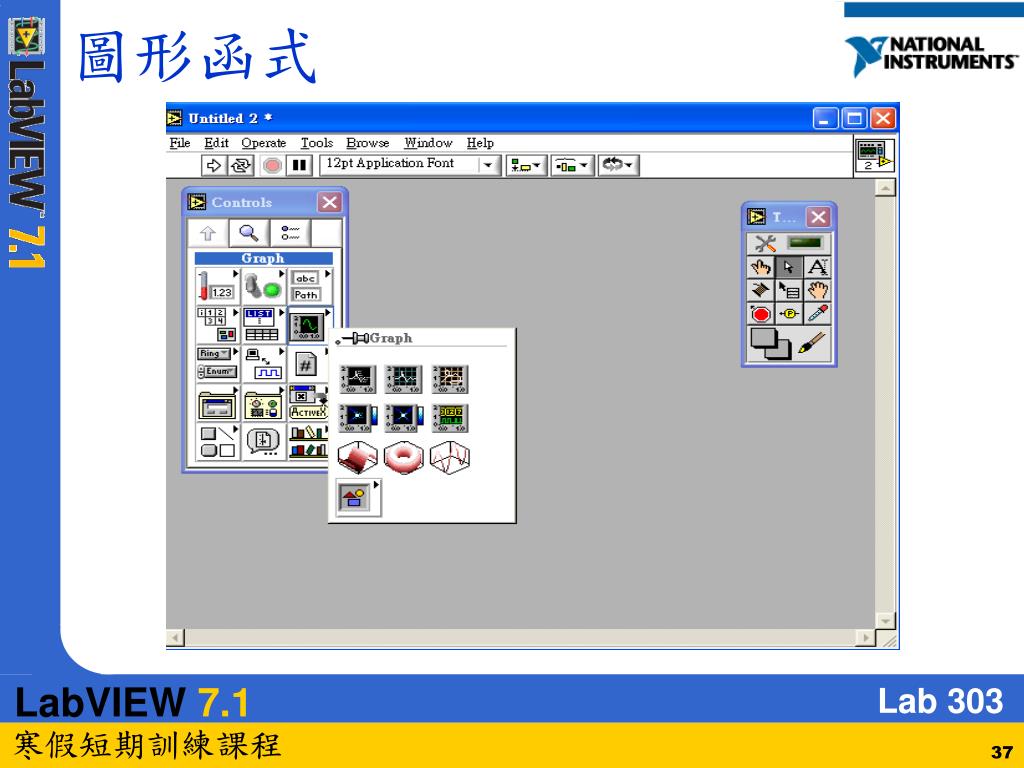Viewport: 1024px width, 768px height.
Task: Click the Up arrow in Controls palette
Action: [x=208, y=233]
